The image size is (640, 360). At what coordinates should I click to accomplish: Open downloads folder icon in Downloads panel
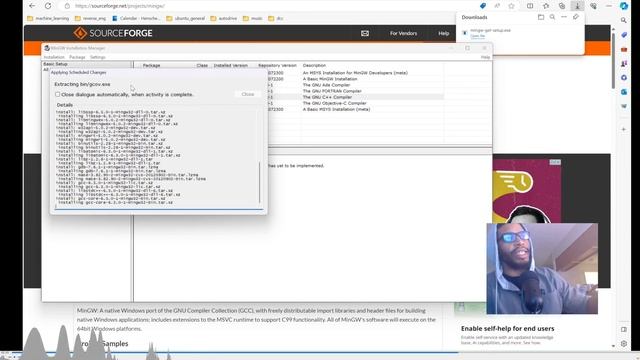(541, 17)
